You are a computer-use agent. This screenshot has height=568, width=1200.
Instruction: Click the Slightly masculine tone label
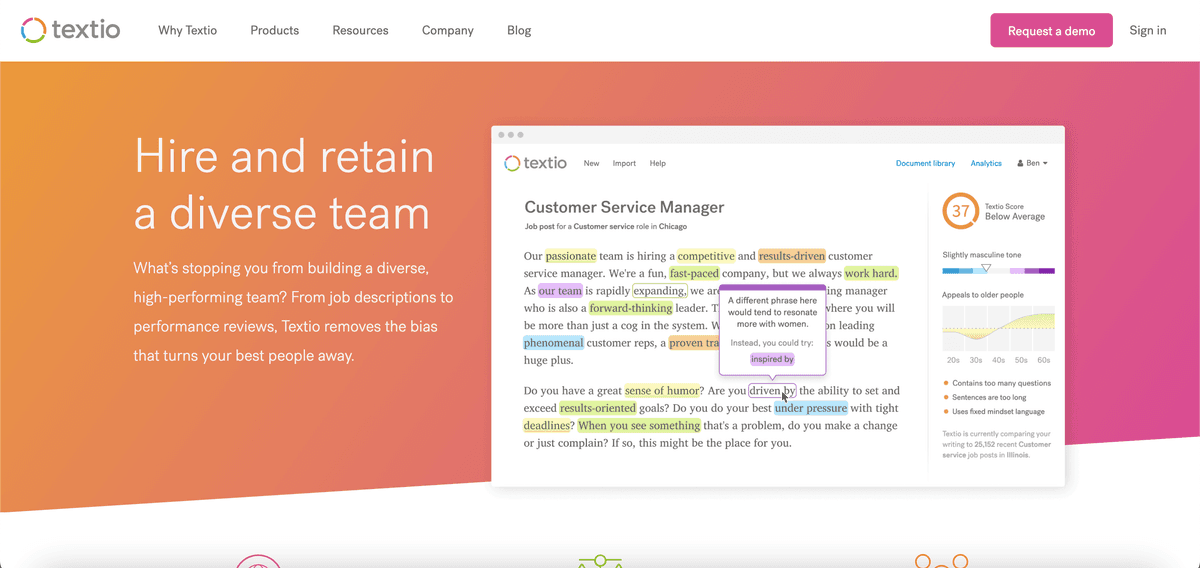pyautogui.click(x=982, y=255)
